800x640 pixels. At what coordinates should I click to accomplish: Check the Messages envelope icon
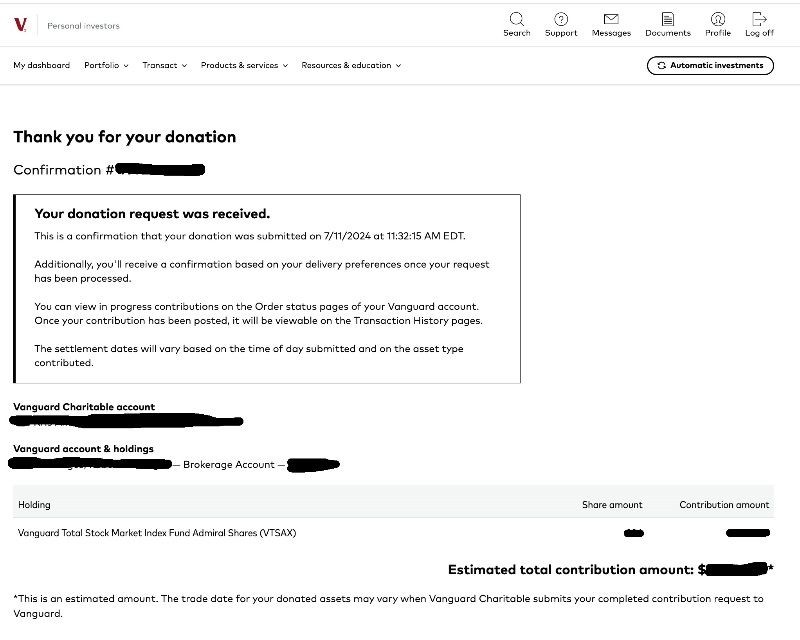(611, 19)
